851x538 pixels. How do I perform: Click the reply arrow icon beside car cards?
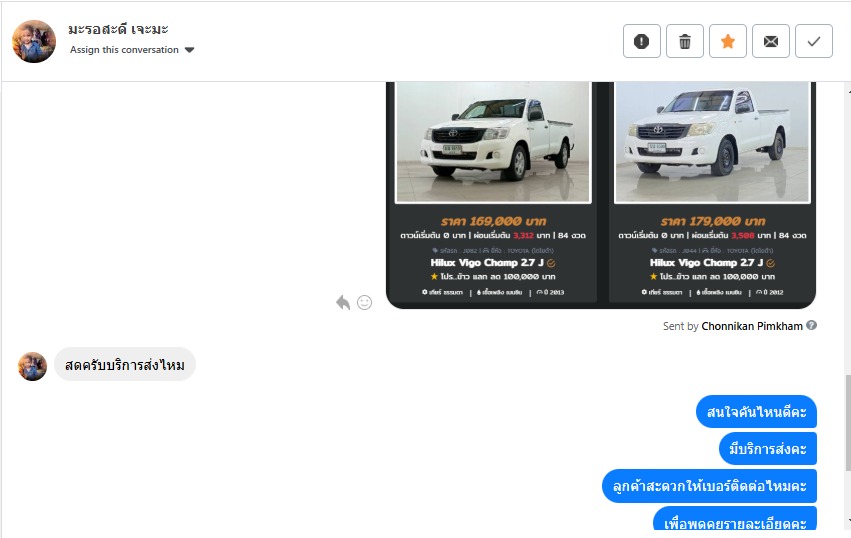(x=343, y=302)
